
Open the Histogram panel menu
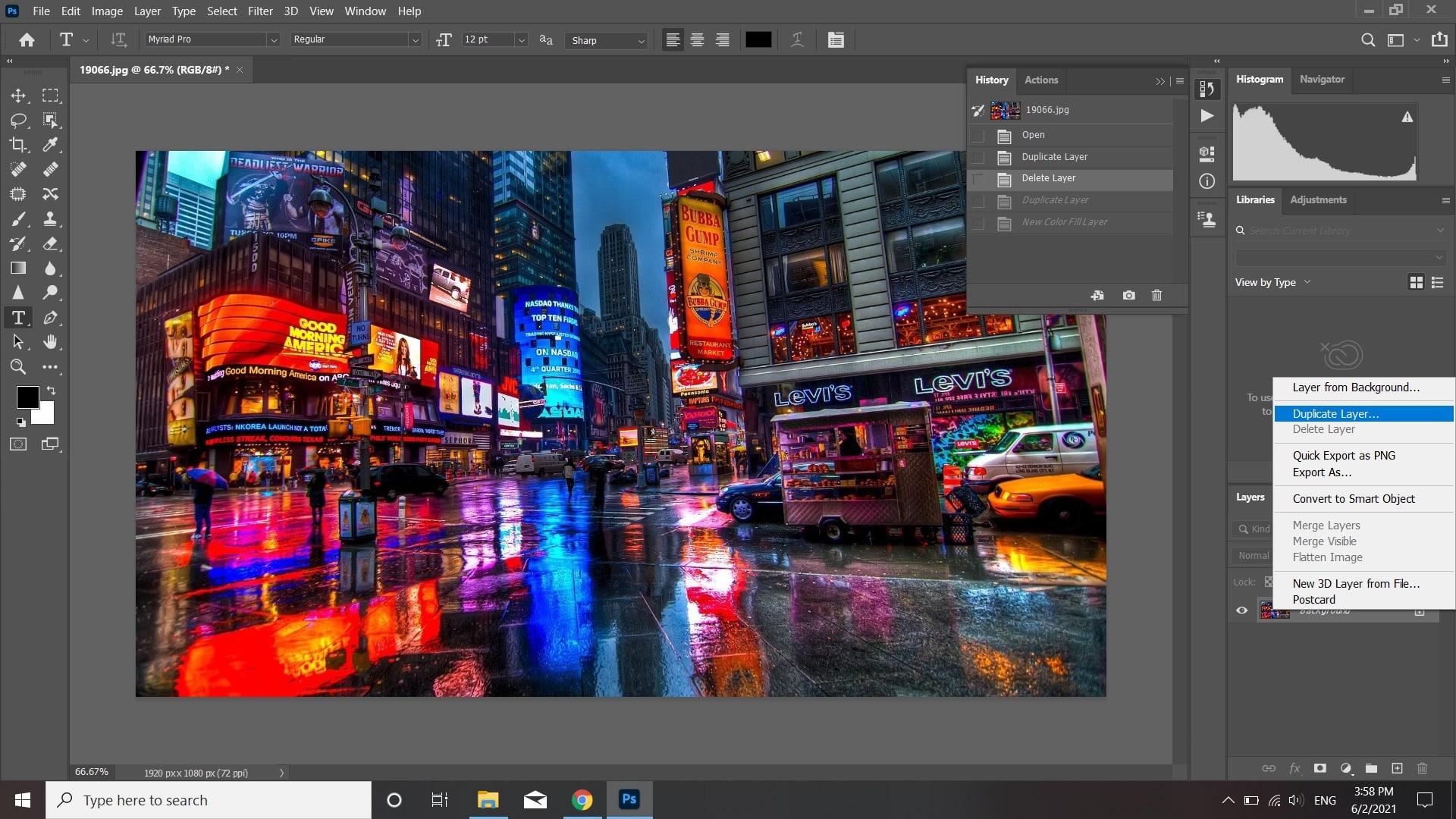1445,80
